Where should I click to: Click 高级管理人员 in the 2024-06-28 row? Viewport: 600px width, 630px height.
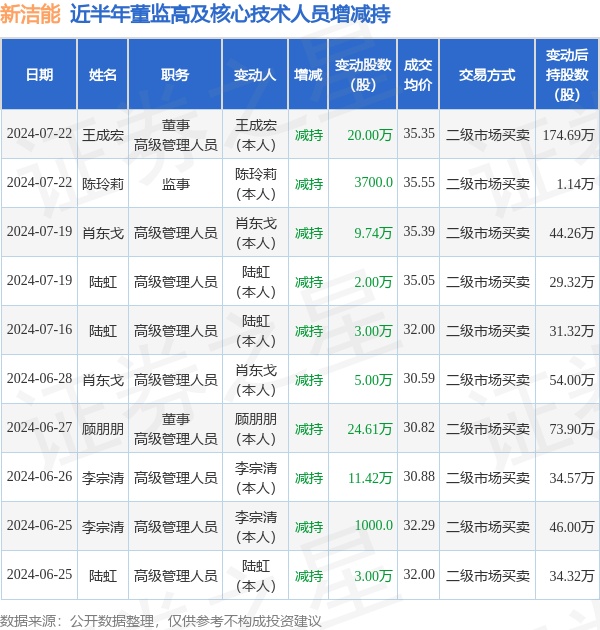(x=176, y=380)
